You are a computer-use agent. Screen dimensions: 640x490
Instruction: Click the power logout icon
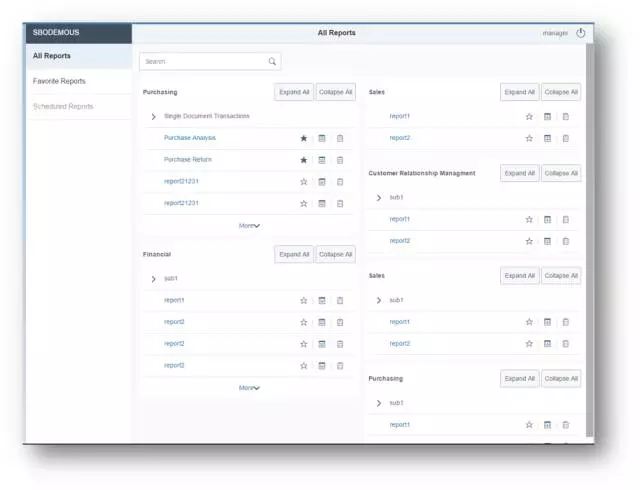(x=581, y=33)
